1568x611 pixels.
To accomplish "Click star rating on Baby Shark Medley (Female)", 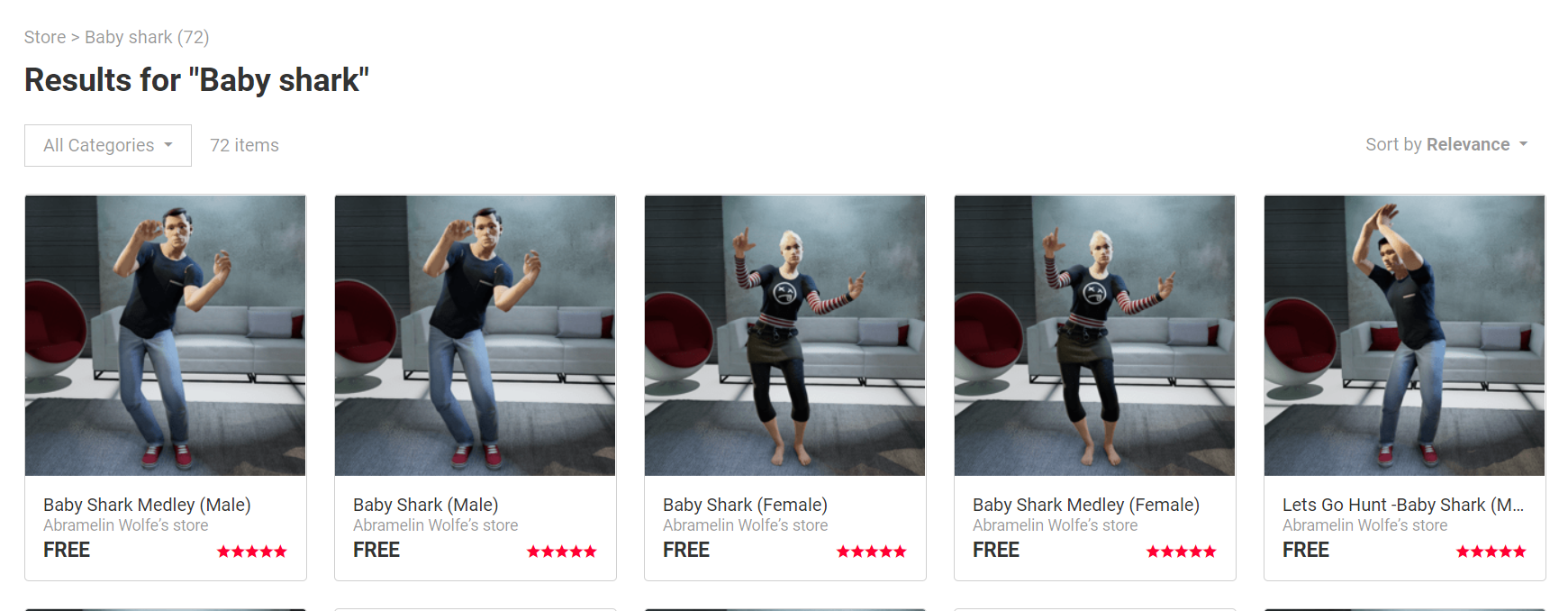I will [1182, 552].
